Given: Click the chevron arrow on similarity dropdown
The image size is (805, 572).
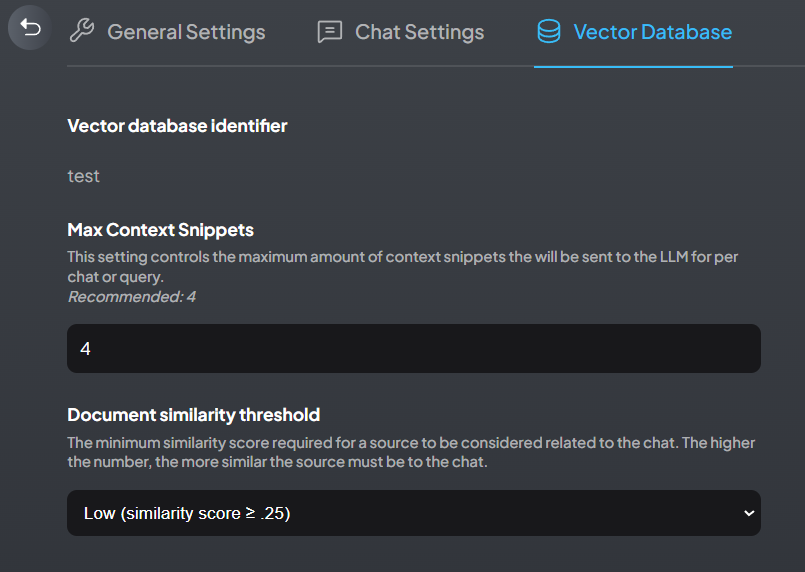Looking at the screenshot, I should pyautogui.click(x=749, y=513).
